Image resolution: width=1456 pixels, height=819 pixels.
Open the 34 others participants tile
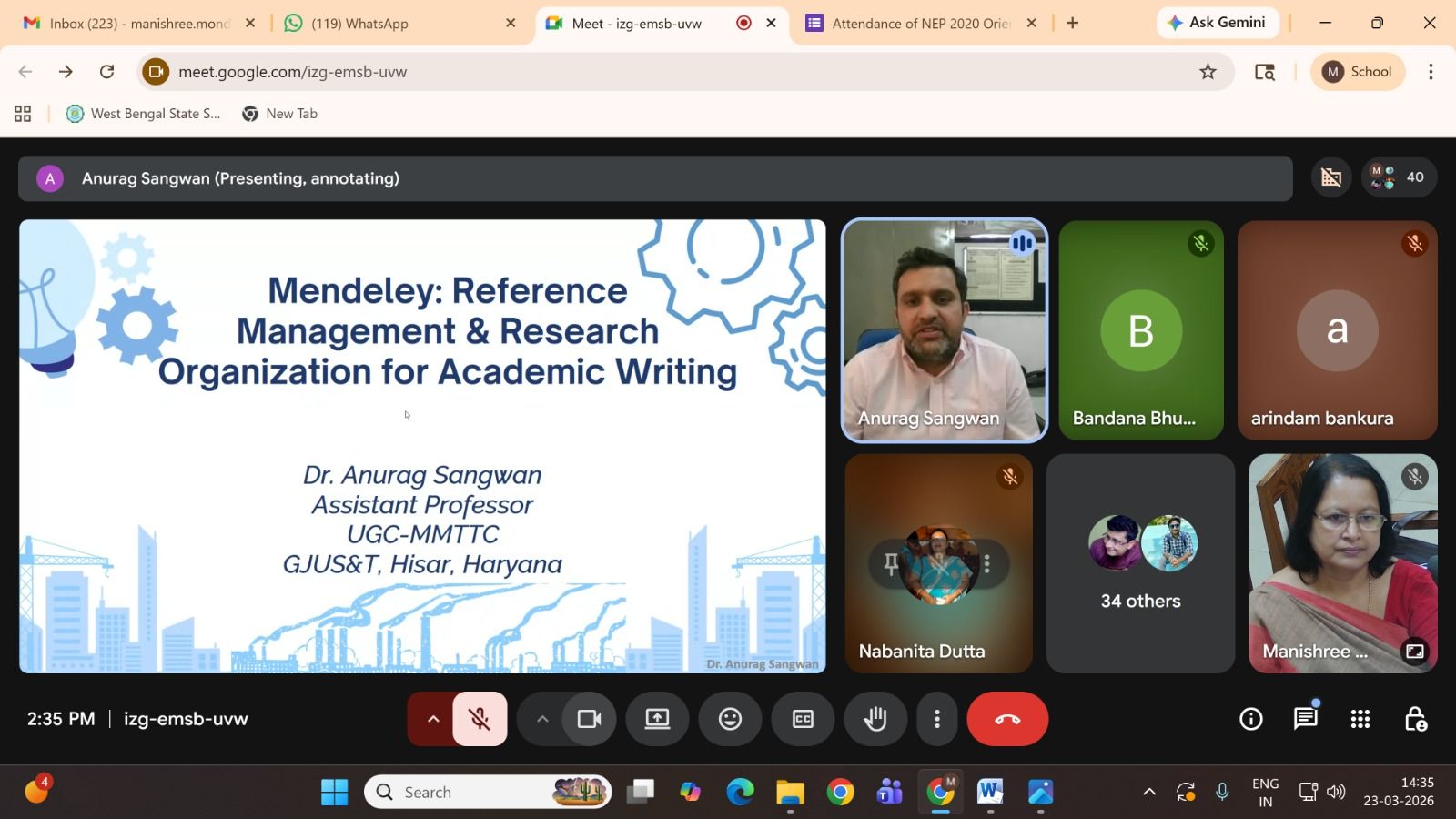tap(1140, 564)
